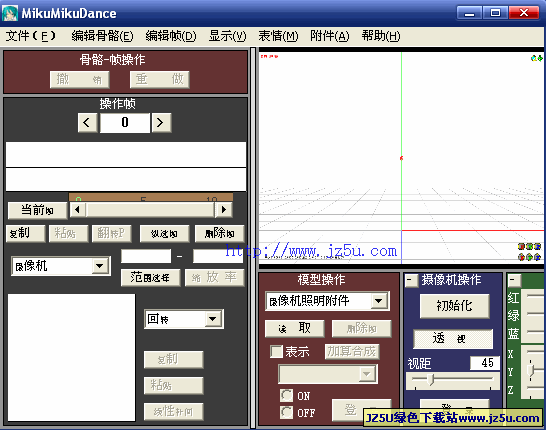
Task: Click the 加算合成 button
Action: (x=352, y=352)
